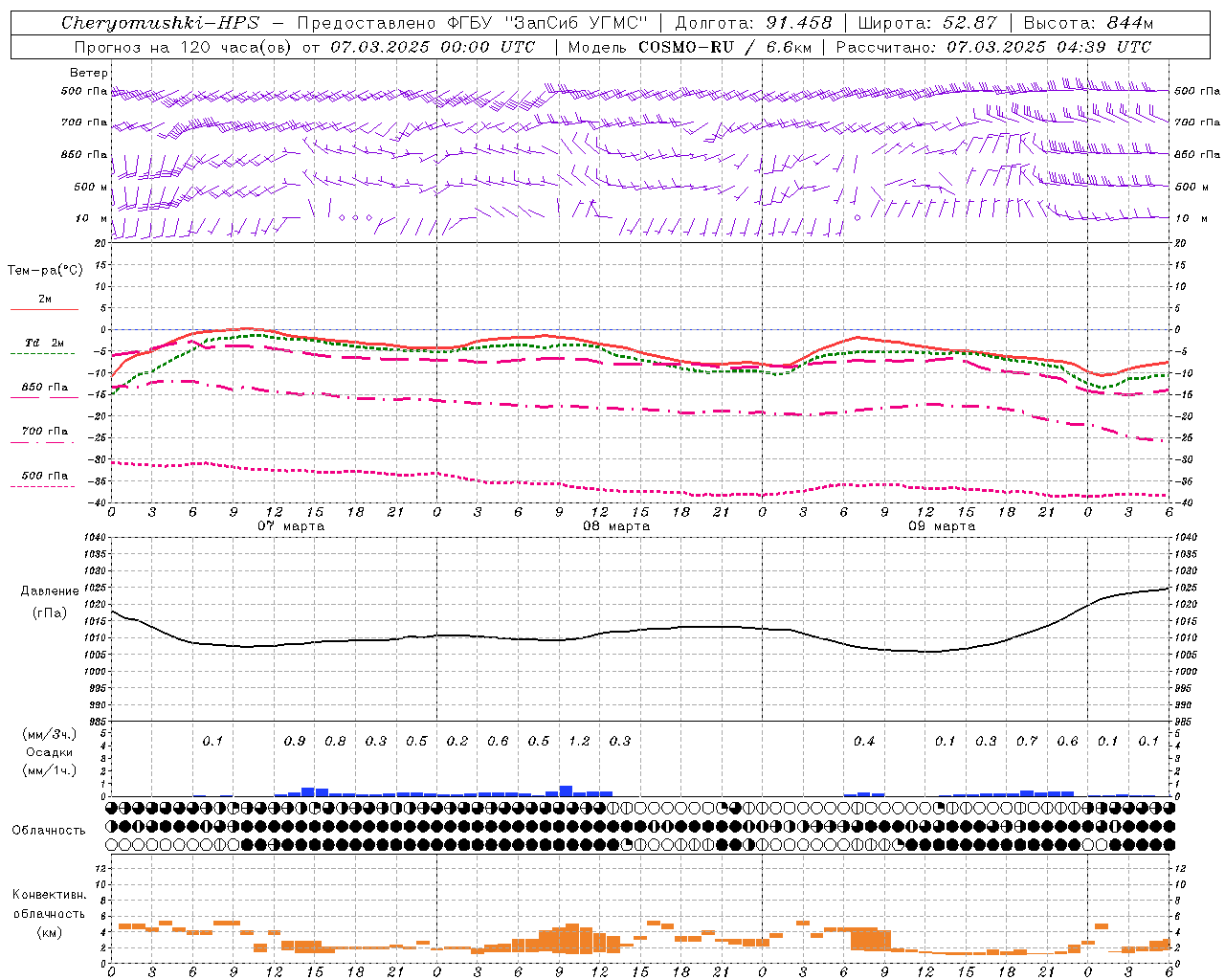Click the 850 гПа entry in temperature legend

pos(44,388)
